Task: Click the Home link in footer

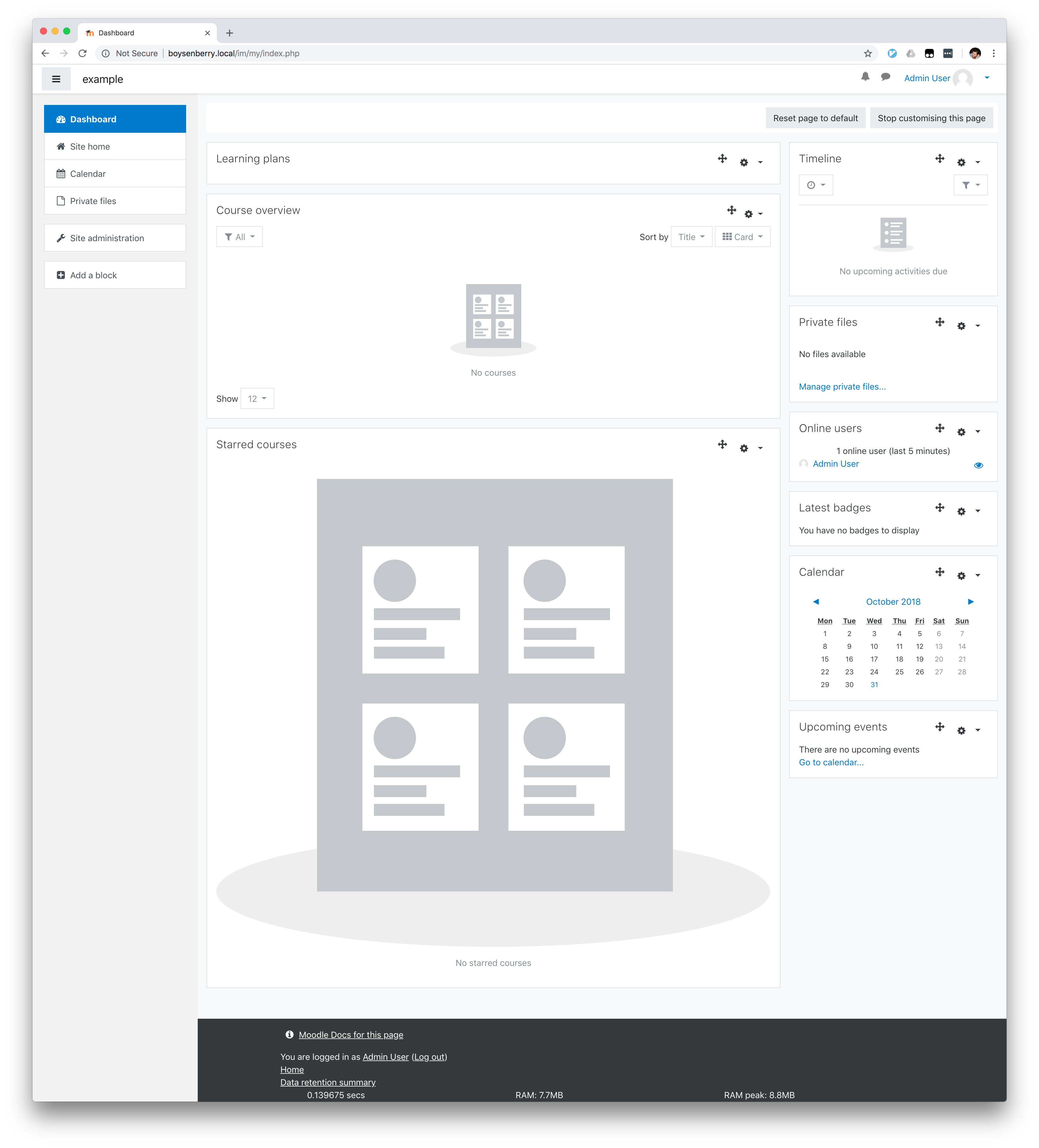Action: [x=292, y=1070]
